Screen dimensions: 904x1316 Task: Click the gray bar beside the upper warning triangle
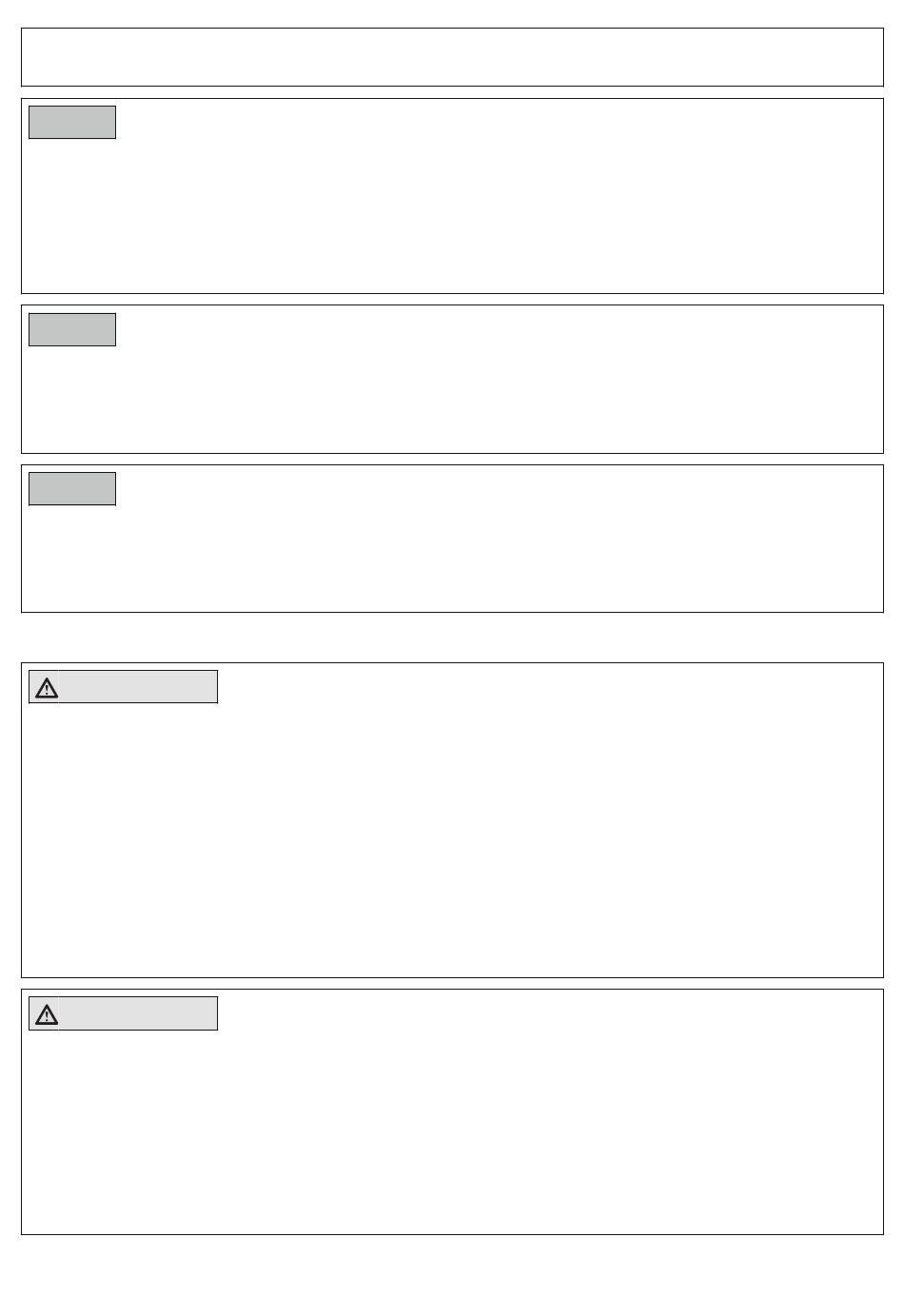139,687
